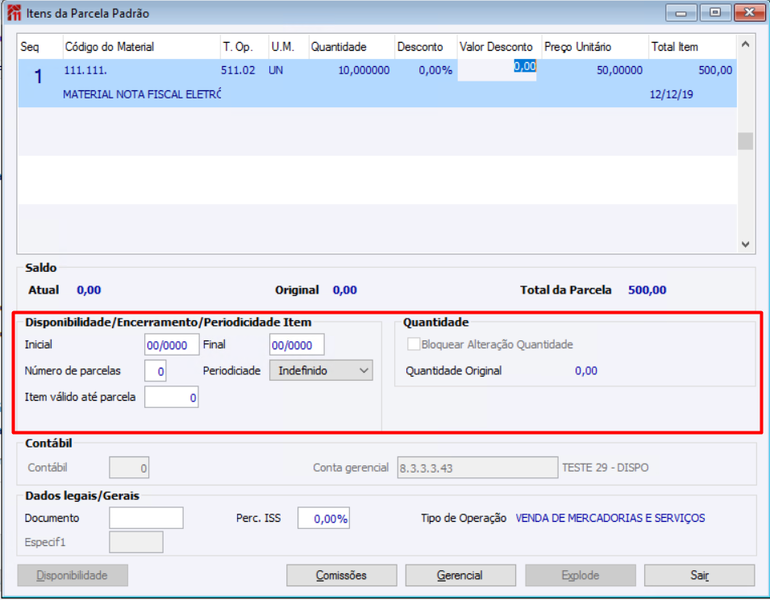Click the Valor Desconto cell 0,00

pos(497,70)
